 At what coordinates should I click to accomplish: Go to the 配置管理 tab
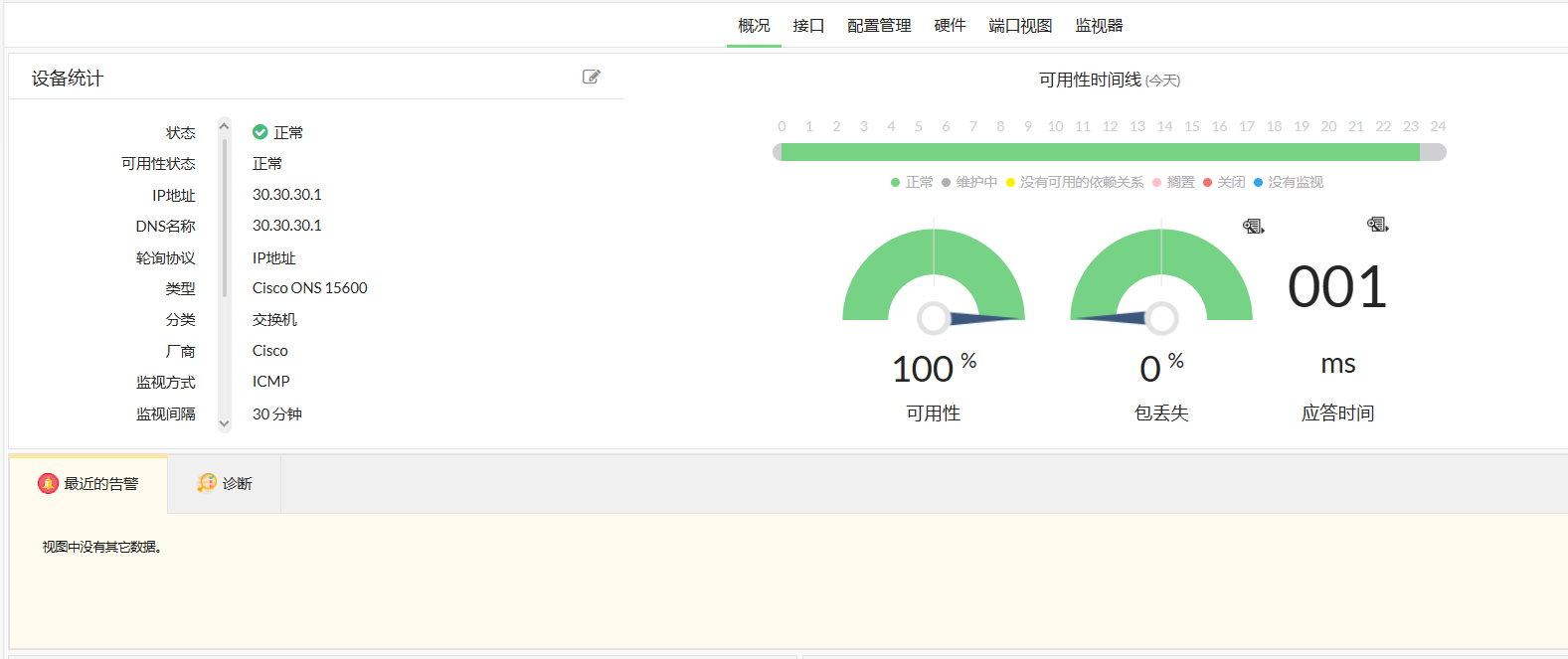tap(879, 26)
